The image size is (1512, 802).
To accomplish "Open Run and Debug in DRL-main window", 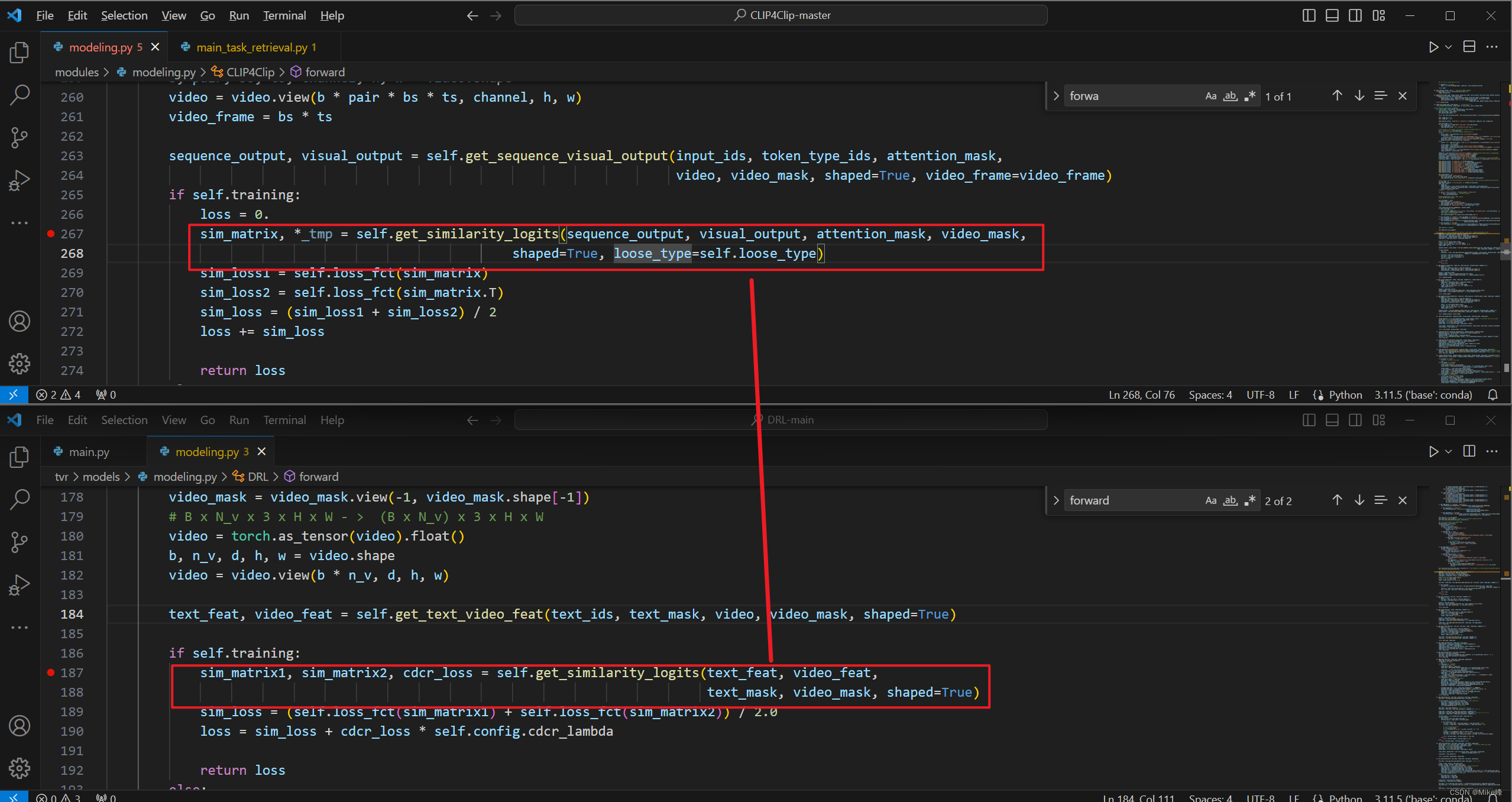I will tap(20, 584).
